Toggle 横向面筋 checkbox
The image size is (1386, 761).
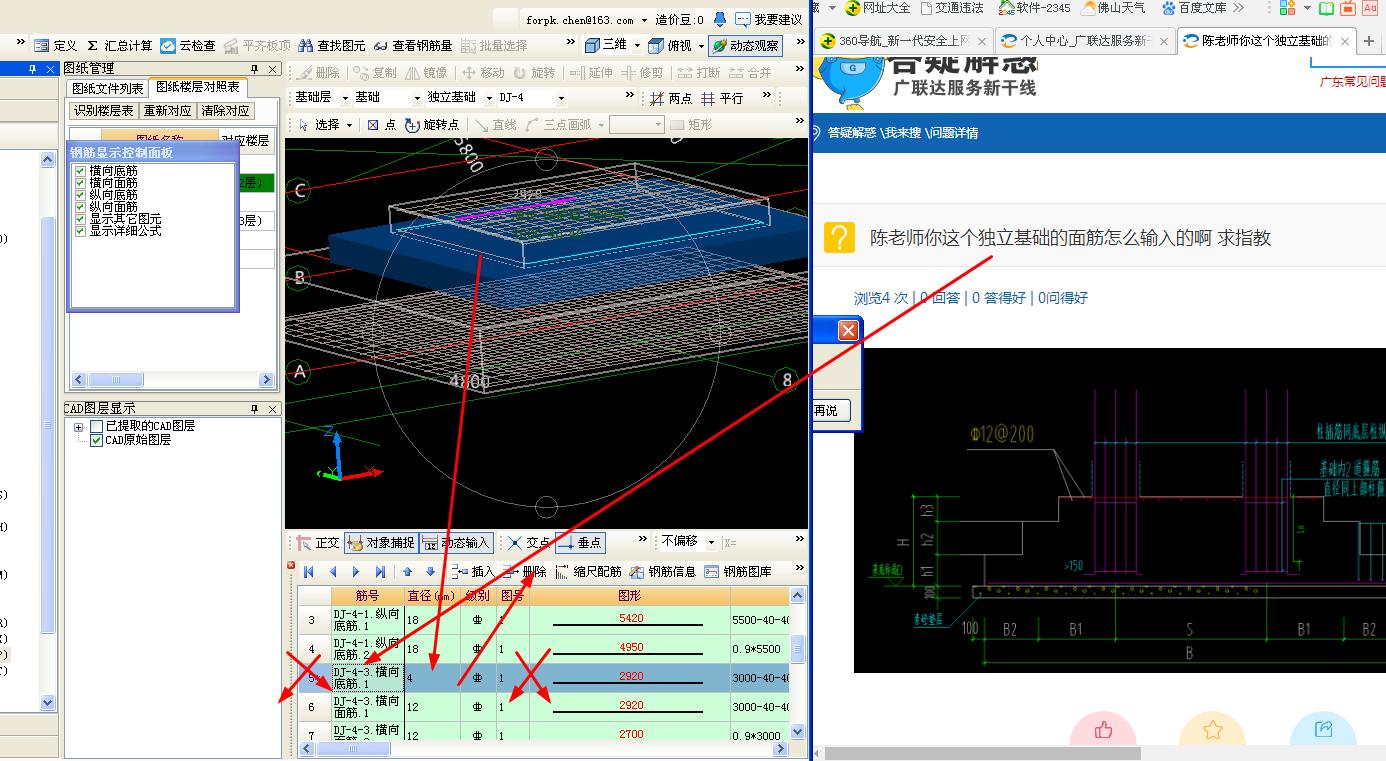81,183
